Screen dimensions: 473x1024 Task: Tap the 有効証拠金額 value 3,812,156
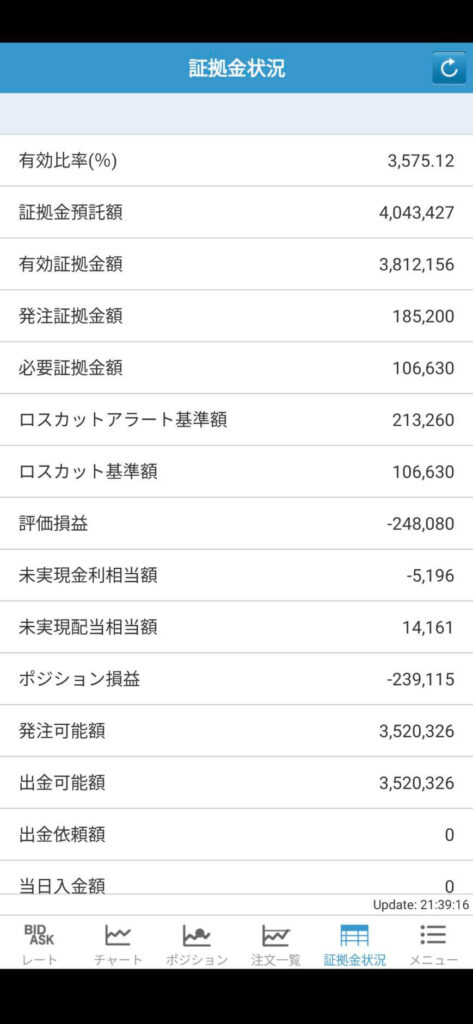tap(416, 264)
